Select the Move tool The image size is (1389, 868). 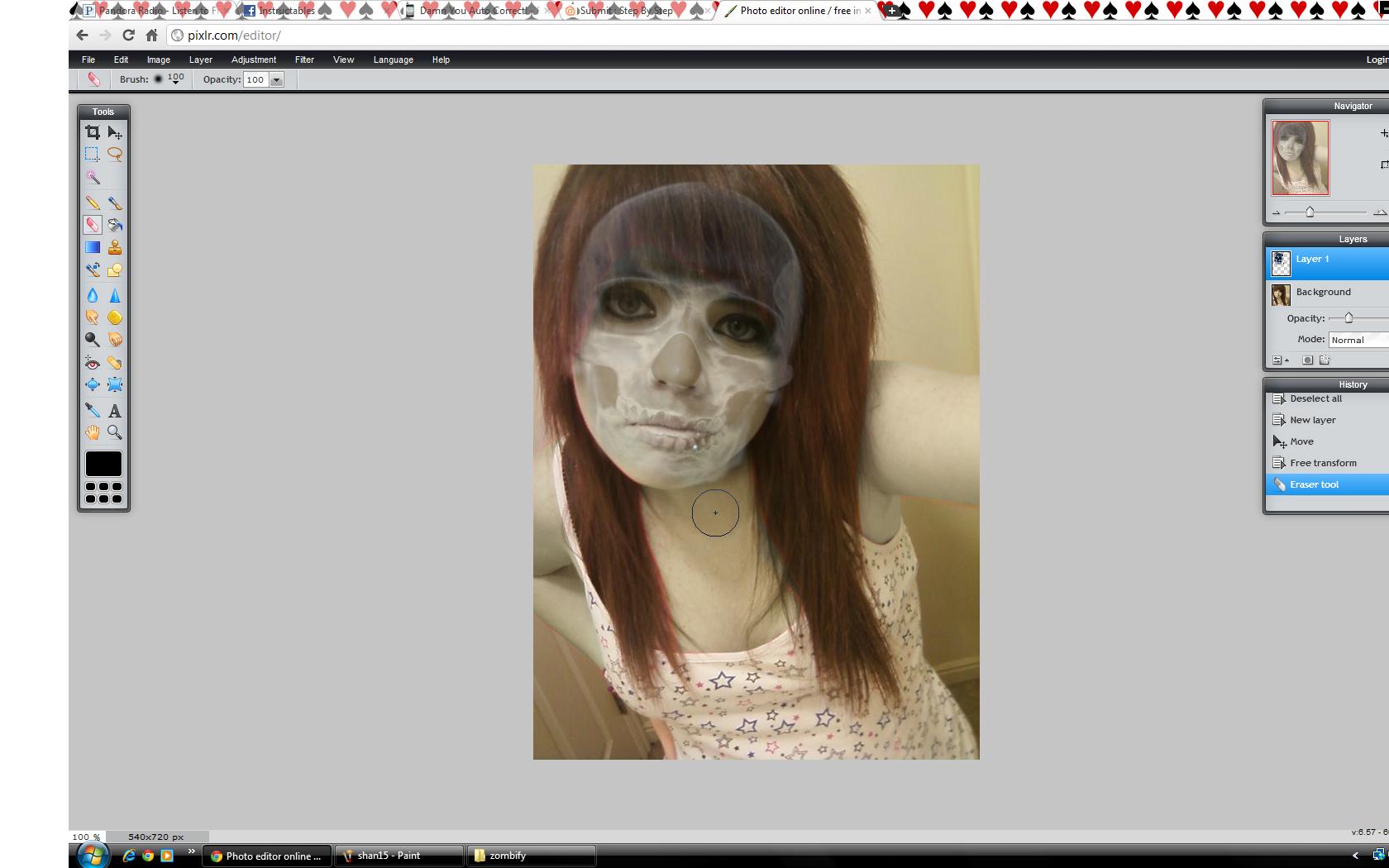115,132
